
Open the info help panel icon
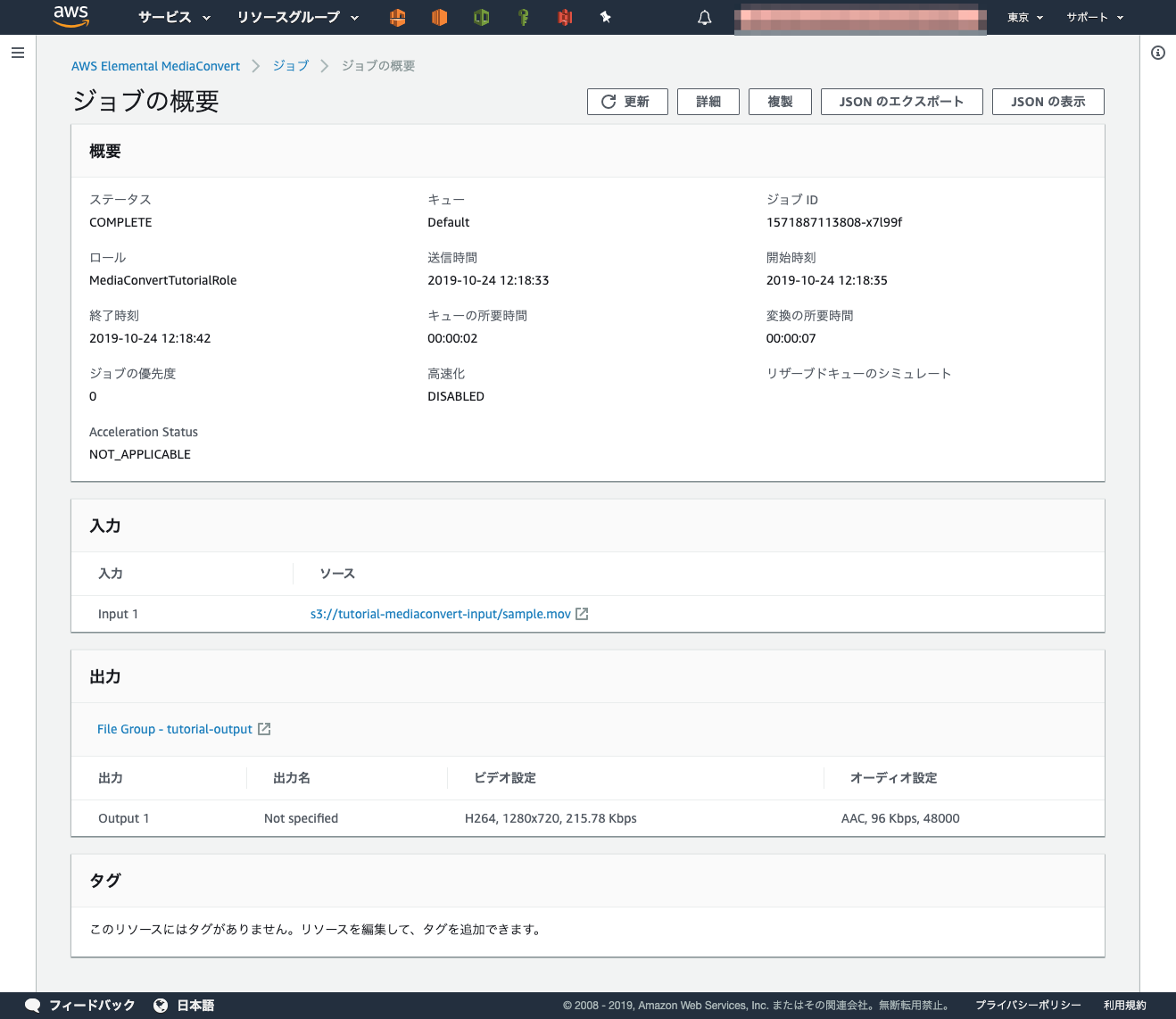(1158, 53)
